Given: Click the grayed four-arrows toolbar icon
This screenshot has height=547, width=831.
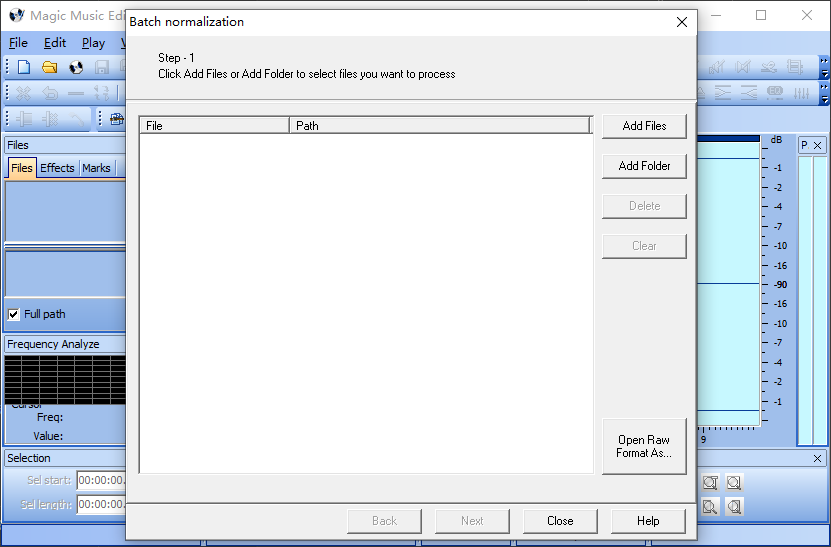Looking at the screenshot, I should click(x=102, y=93).
